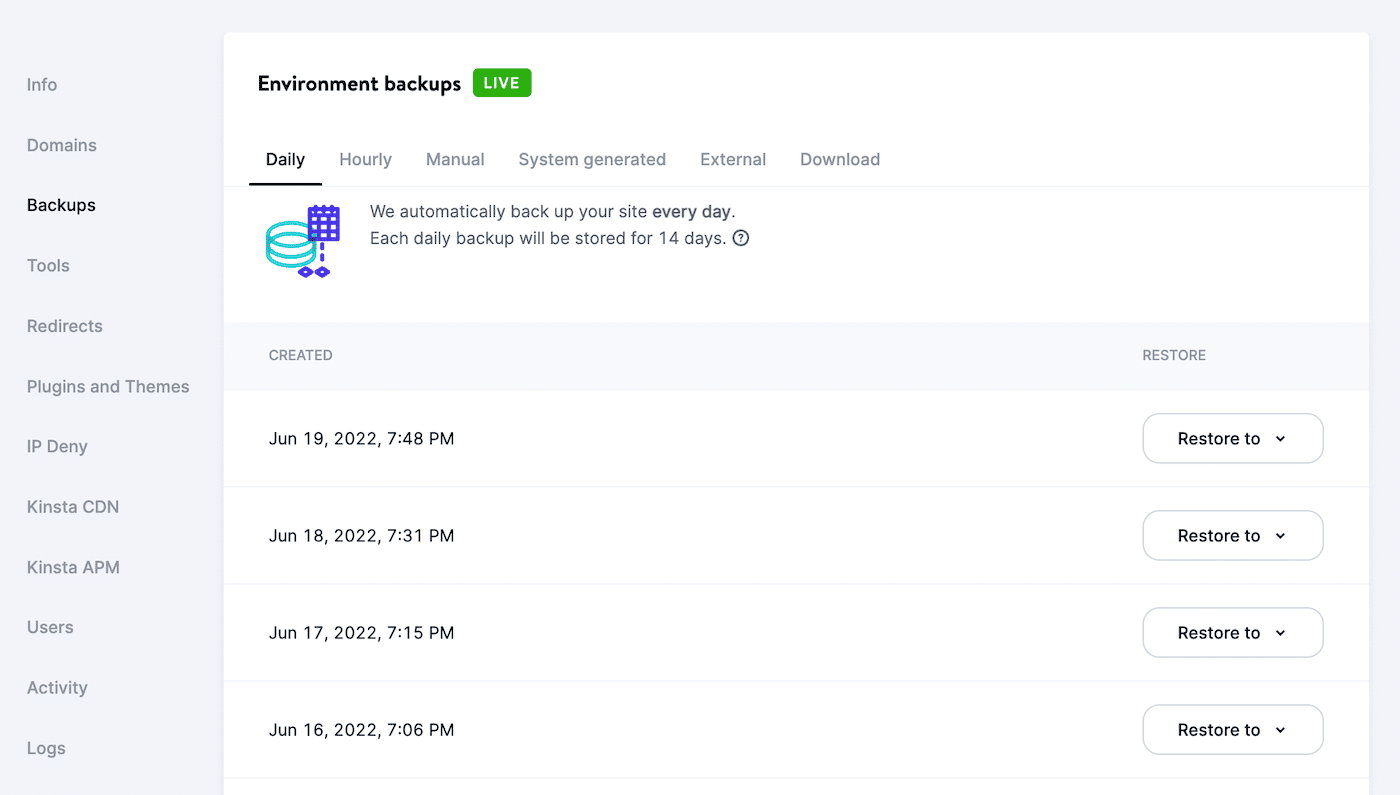Open Restore to menu for Jun 17 backup
Screen dimensions: 1400x795
click(x=1232, y=632)
